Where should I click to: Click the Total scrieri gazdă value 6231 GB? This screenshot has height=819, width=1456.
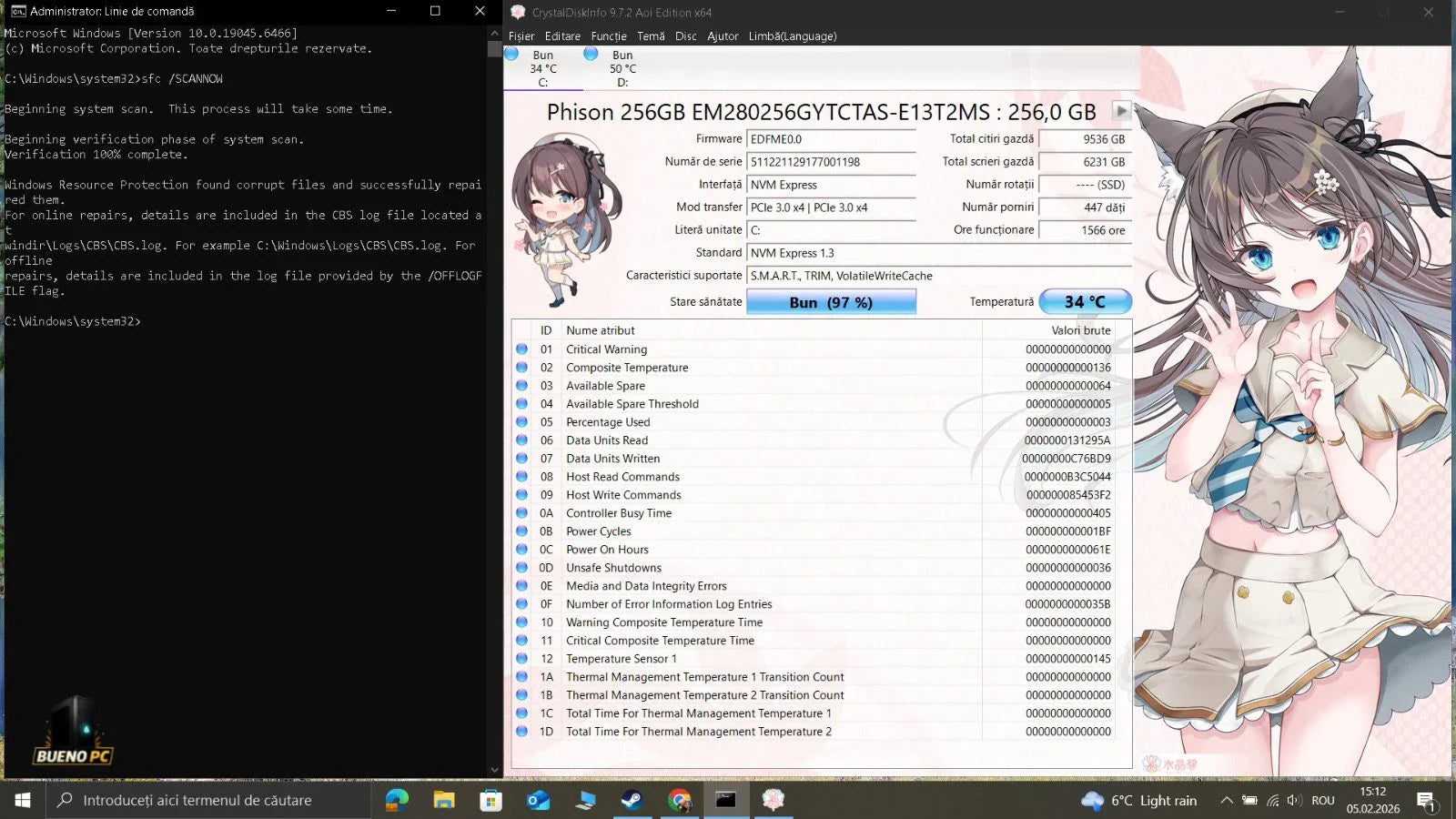pos(1085,162)
